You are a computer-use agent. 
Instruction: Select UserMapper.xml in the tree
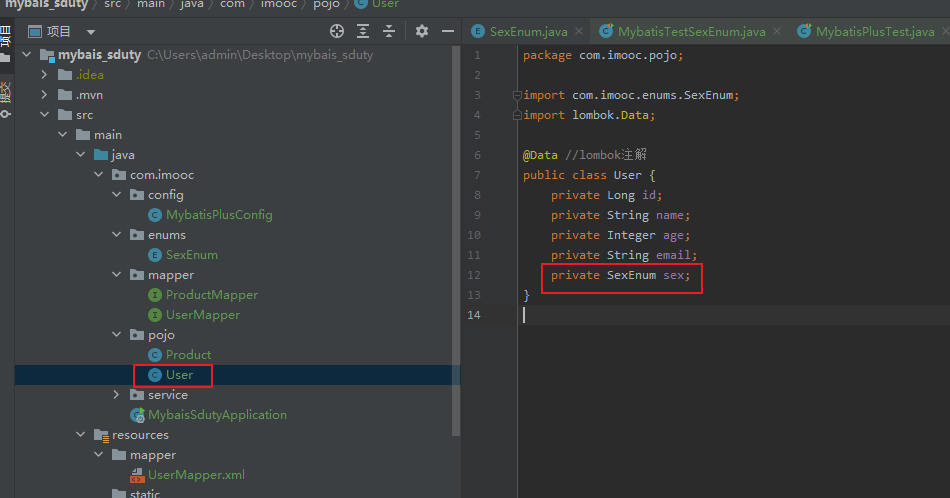(x=196, y=475)
